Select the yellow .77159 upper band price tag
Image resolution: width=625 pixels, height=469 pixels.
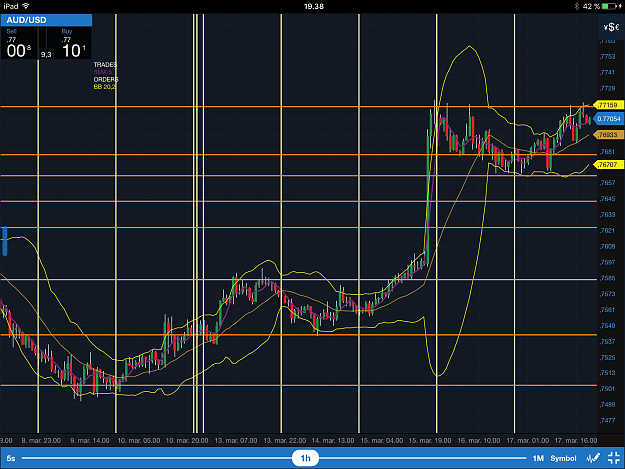pyautogui.click(x=608, y=105)
